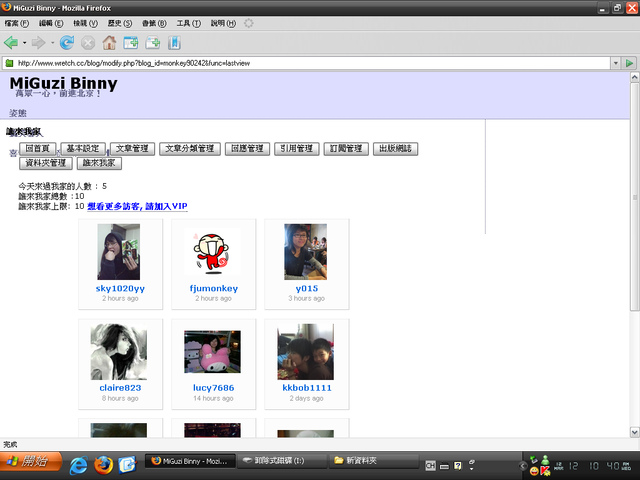Open the Windows 開始 Start button

click(31, 461)
